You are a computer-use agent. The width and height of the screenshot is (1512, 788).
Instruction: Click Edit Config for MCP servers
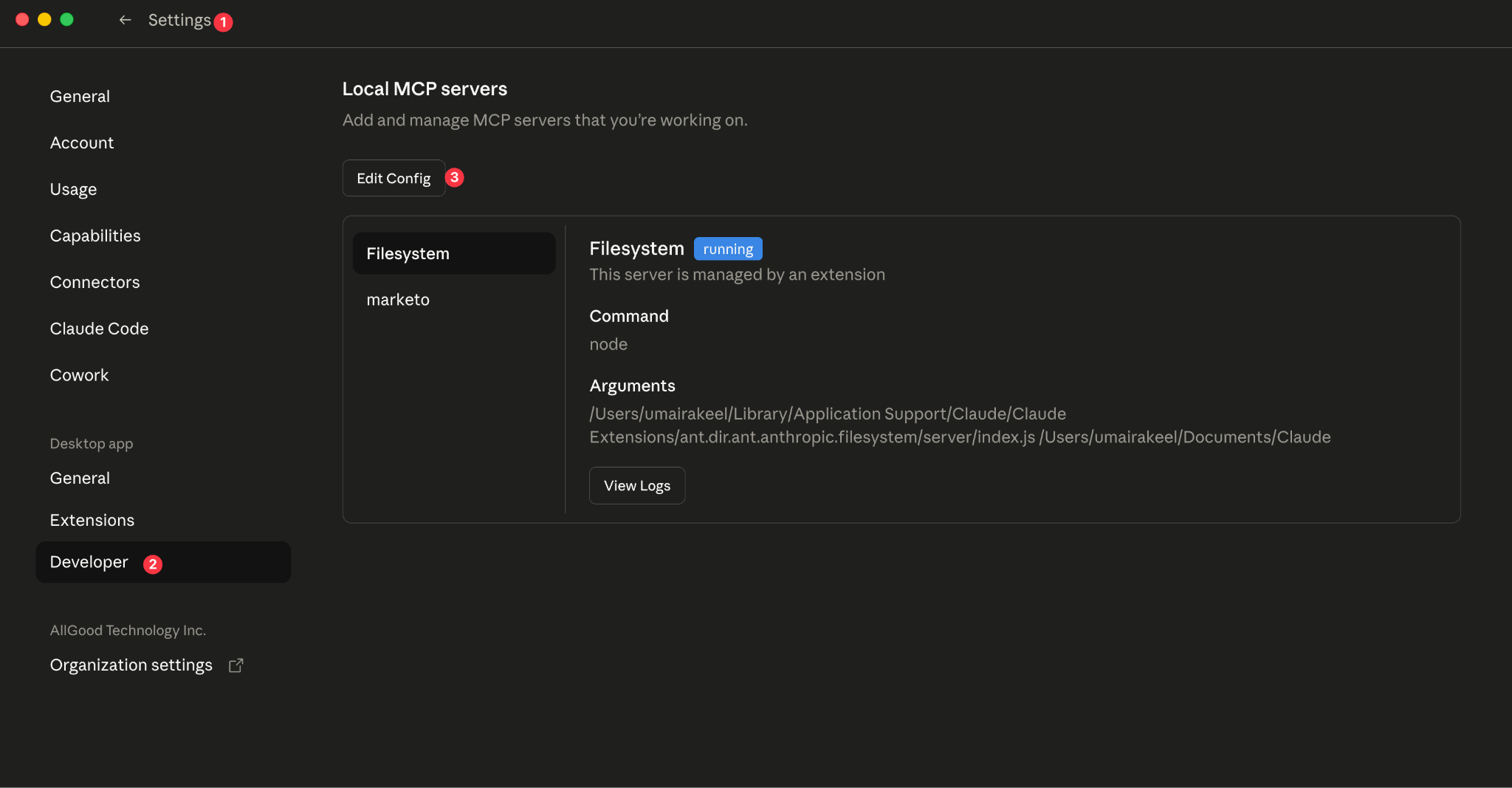(394, 177)
